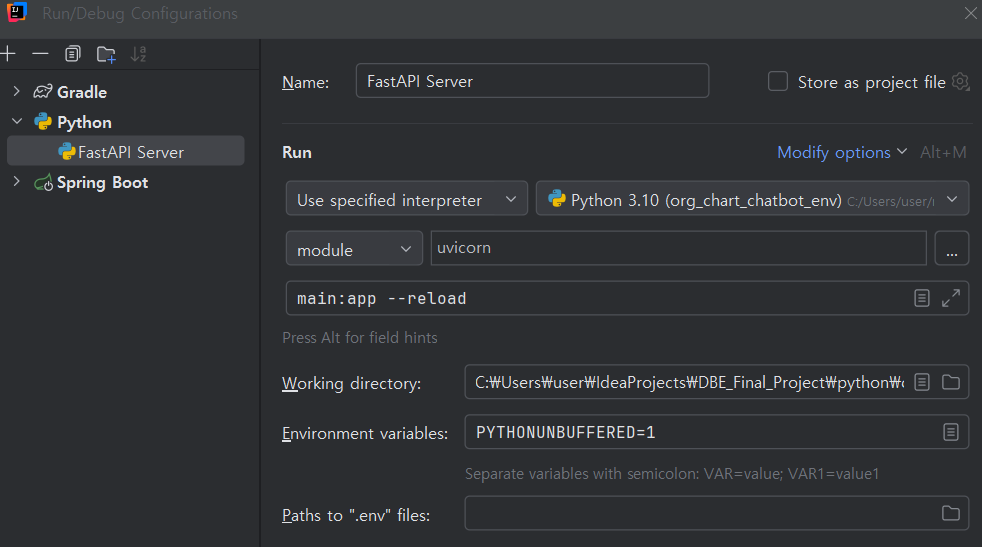Browse for working directory folder
The image size is (982, 547).
click(951, 382)
